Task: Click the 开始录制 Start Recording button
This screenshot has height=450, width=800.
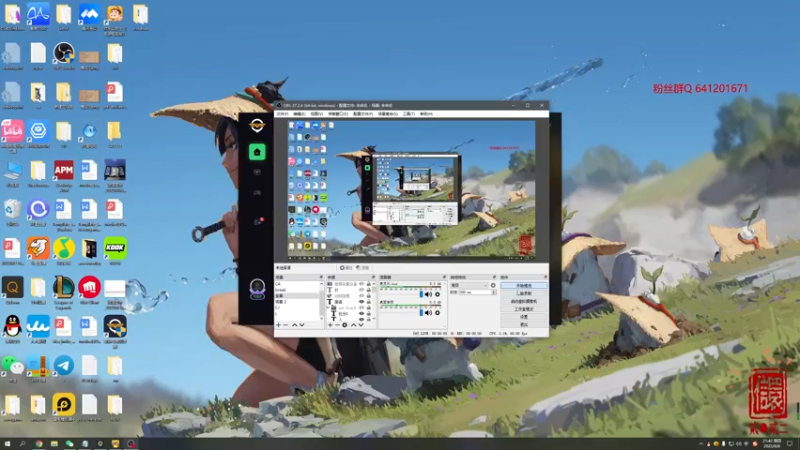Action: click(x=524, y=293)
